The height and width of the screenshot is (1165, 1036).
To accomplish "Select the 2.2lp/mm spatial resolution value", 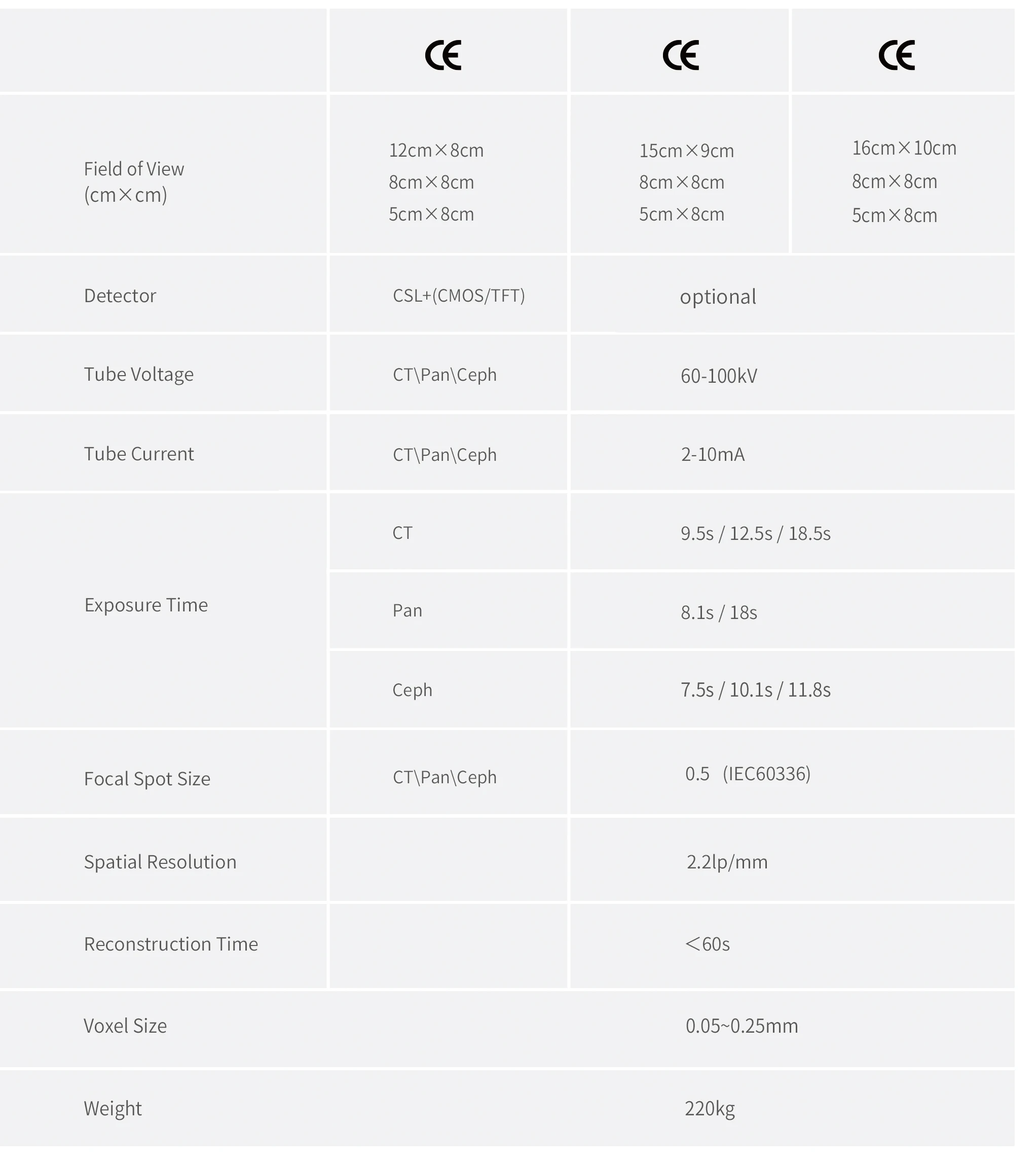I will 726,862.
